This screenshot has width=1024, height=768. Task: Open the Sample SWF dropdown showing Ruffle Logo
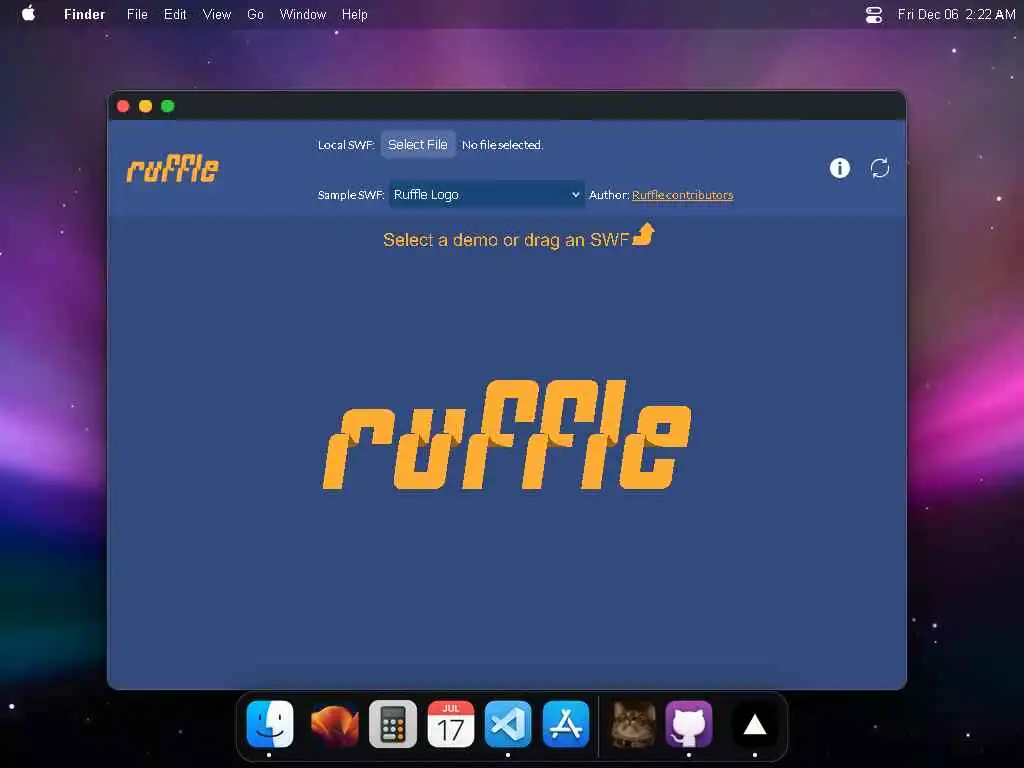pyautogui.click(x=487, y=195)
